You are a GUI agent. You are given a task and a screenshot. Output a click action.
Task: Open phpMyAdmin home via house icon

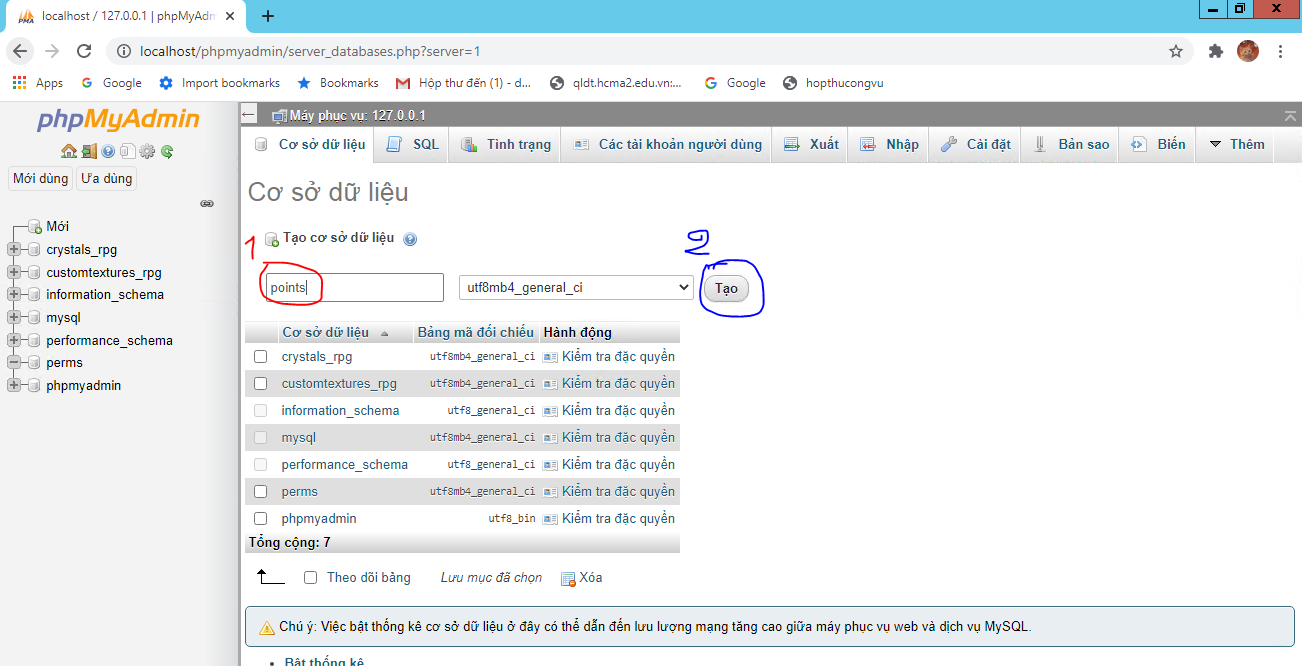[x=68, y=152]
